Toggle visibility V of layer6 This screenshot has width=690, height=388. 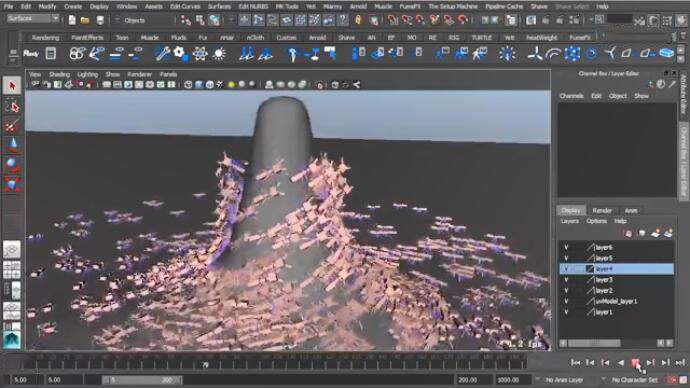[566, 247]
